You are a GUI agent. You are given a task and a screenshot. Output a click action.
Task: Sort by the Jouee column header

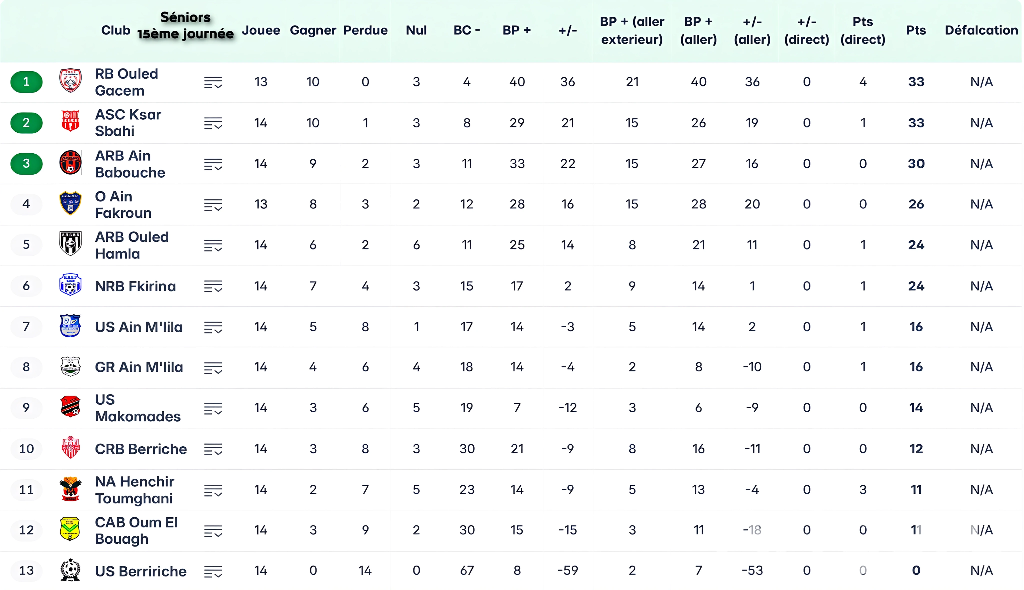pyautogui.click(x=261, y=30)
